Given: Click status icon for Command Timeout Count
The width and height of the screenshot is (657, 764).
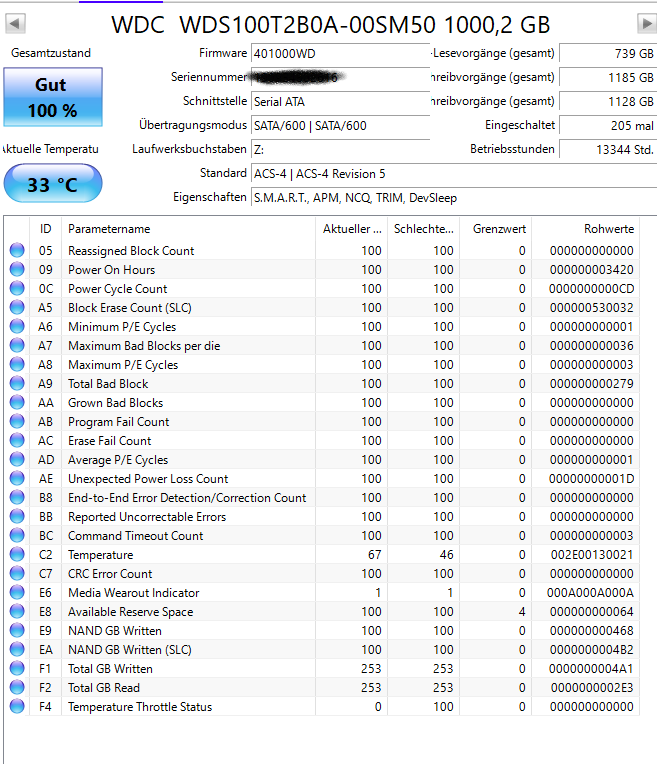Looking at the screenshot, I should pyautogui.click(x=17, y=535).
